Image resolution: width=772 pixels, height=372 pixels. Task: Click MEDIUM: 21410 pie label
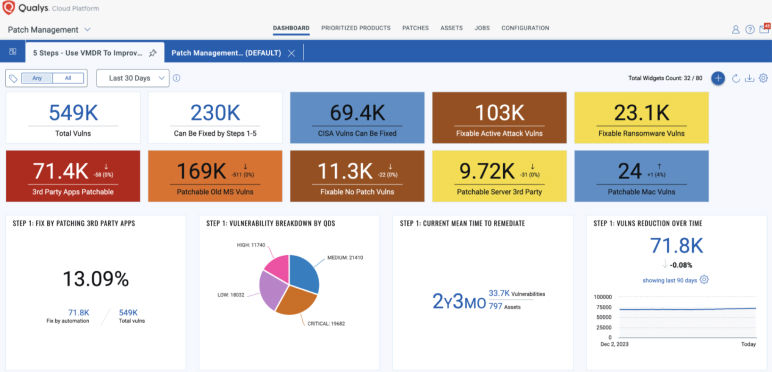345,257
